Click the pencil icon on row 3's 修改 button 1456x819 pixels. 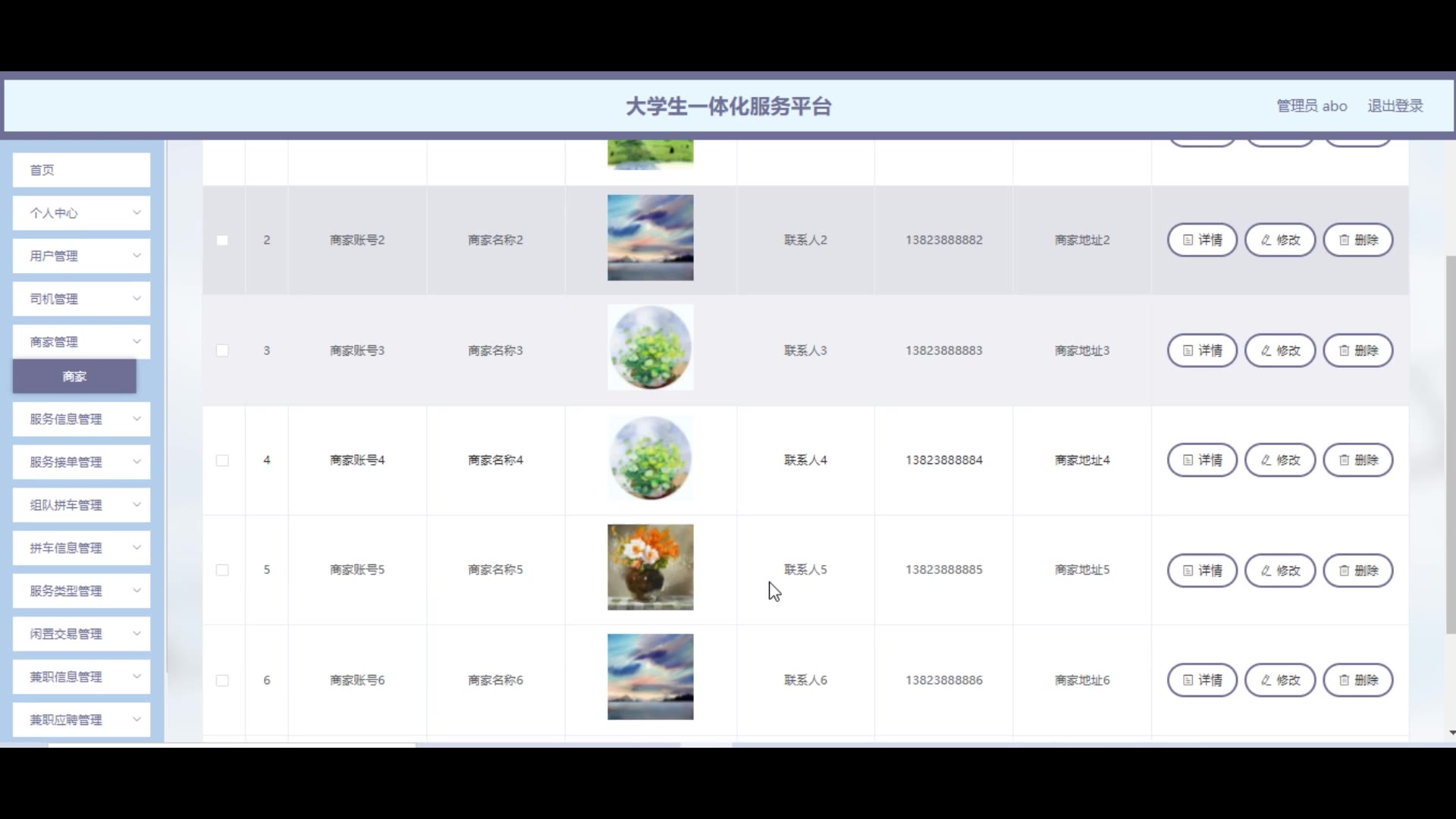[1266, 350]
